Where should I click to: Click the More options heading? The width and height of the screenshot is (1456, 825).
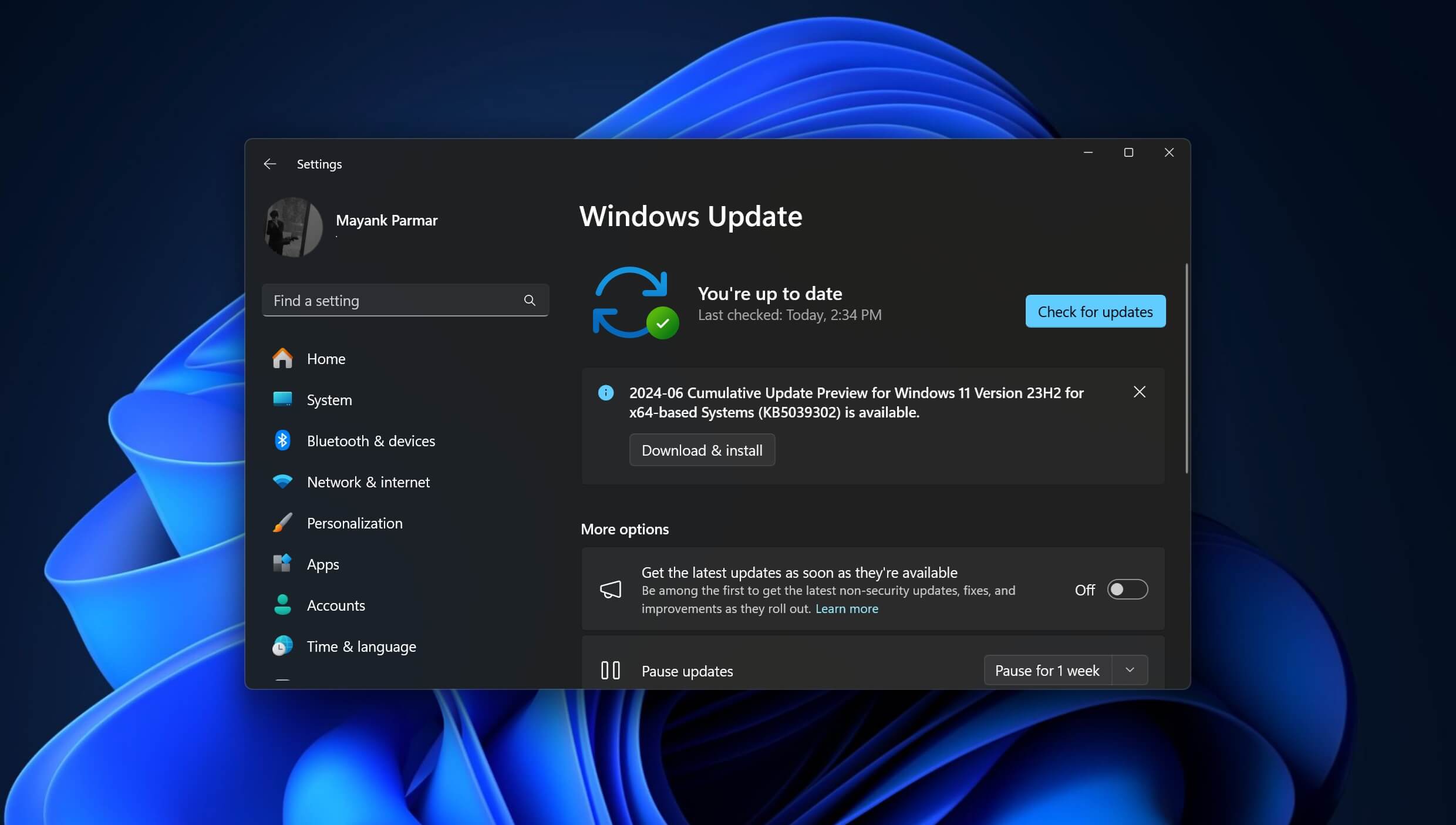(625, 529)
